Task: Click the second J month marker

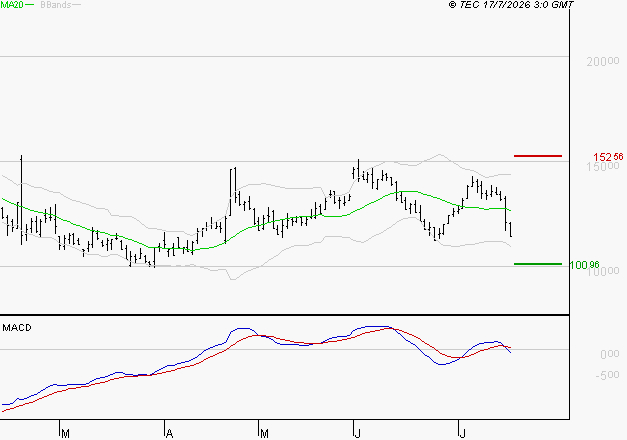Action: [x=463, y=434]
